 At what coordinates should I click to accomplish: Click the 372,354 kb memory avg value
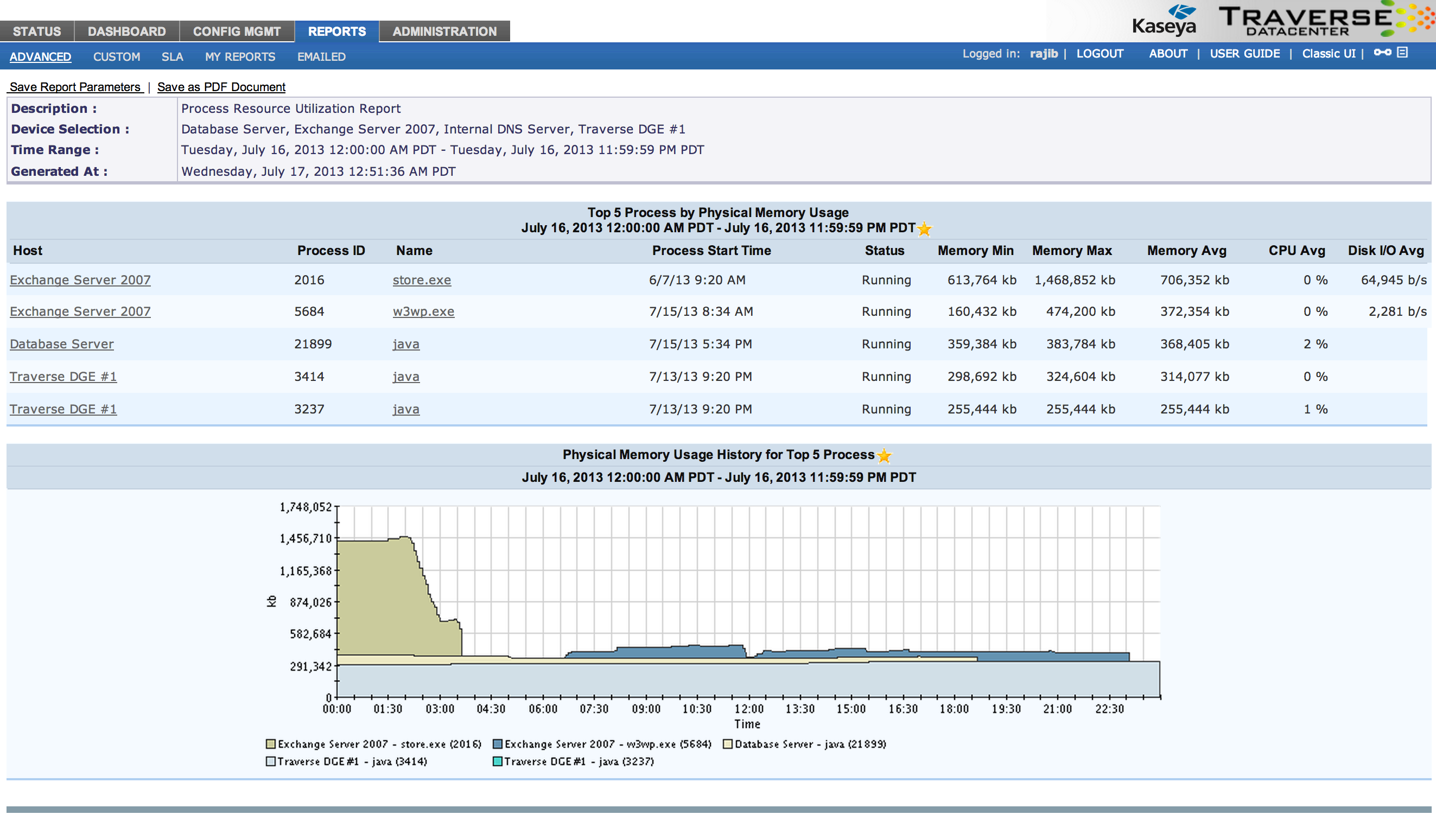pos(1194,311)
